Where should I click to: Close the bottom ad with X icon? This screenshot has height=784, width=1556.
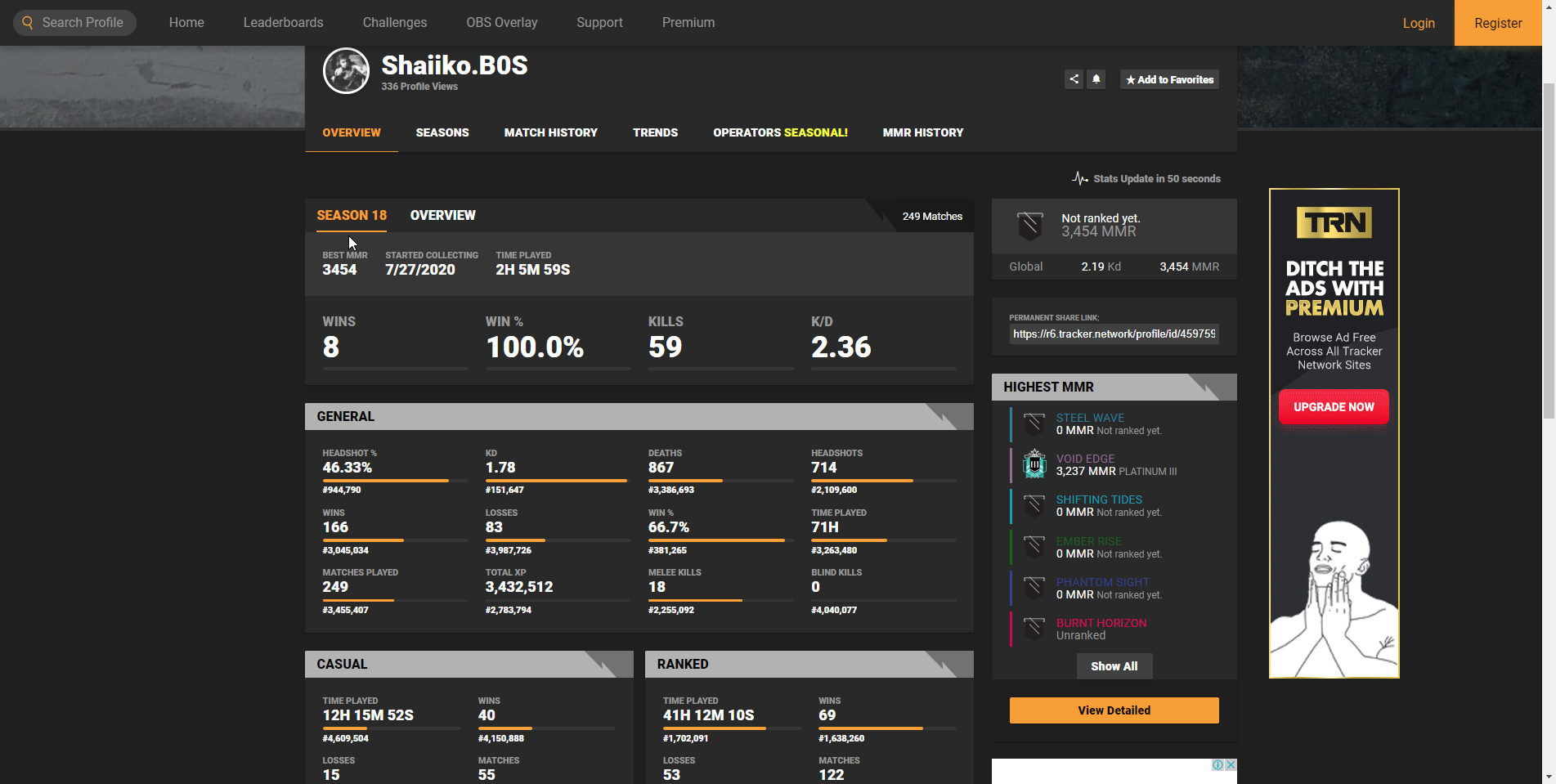pos(1231,765)
